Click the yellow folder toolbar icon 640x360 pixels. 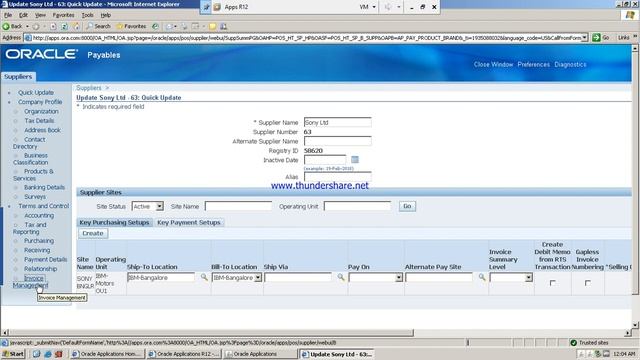[213, 26]
